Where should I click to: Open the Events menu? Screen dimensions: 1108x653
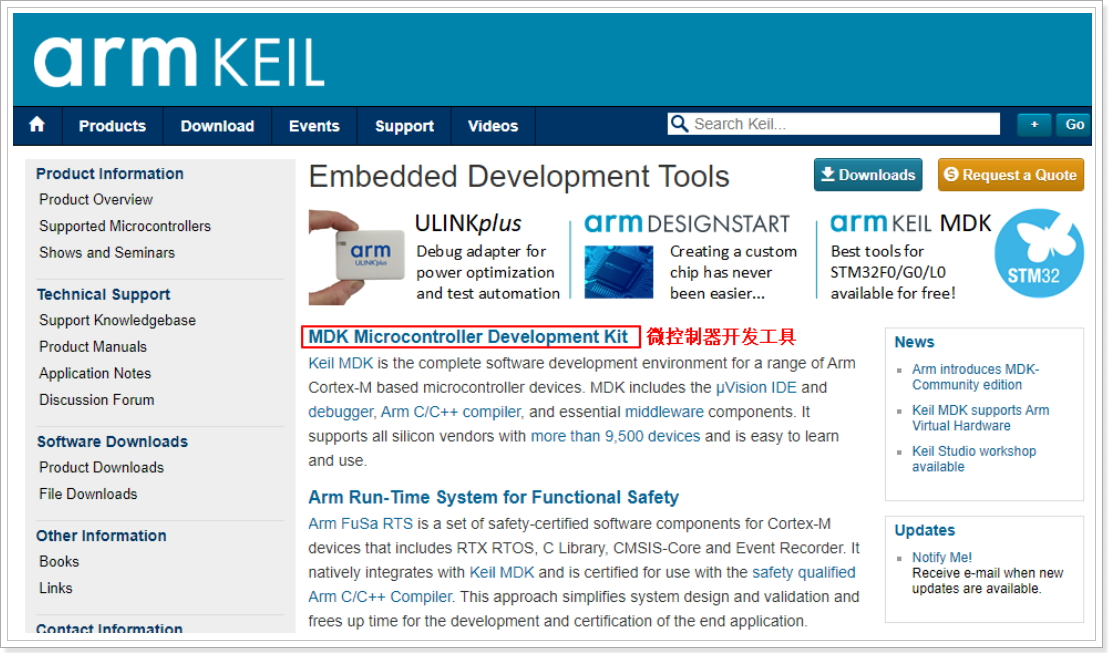click(x=314, y=126)
